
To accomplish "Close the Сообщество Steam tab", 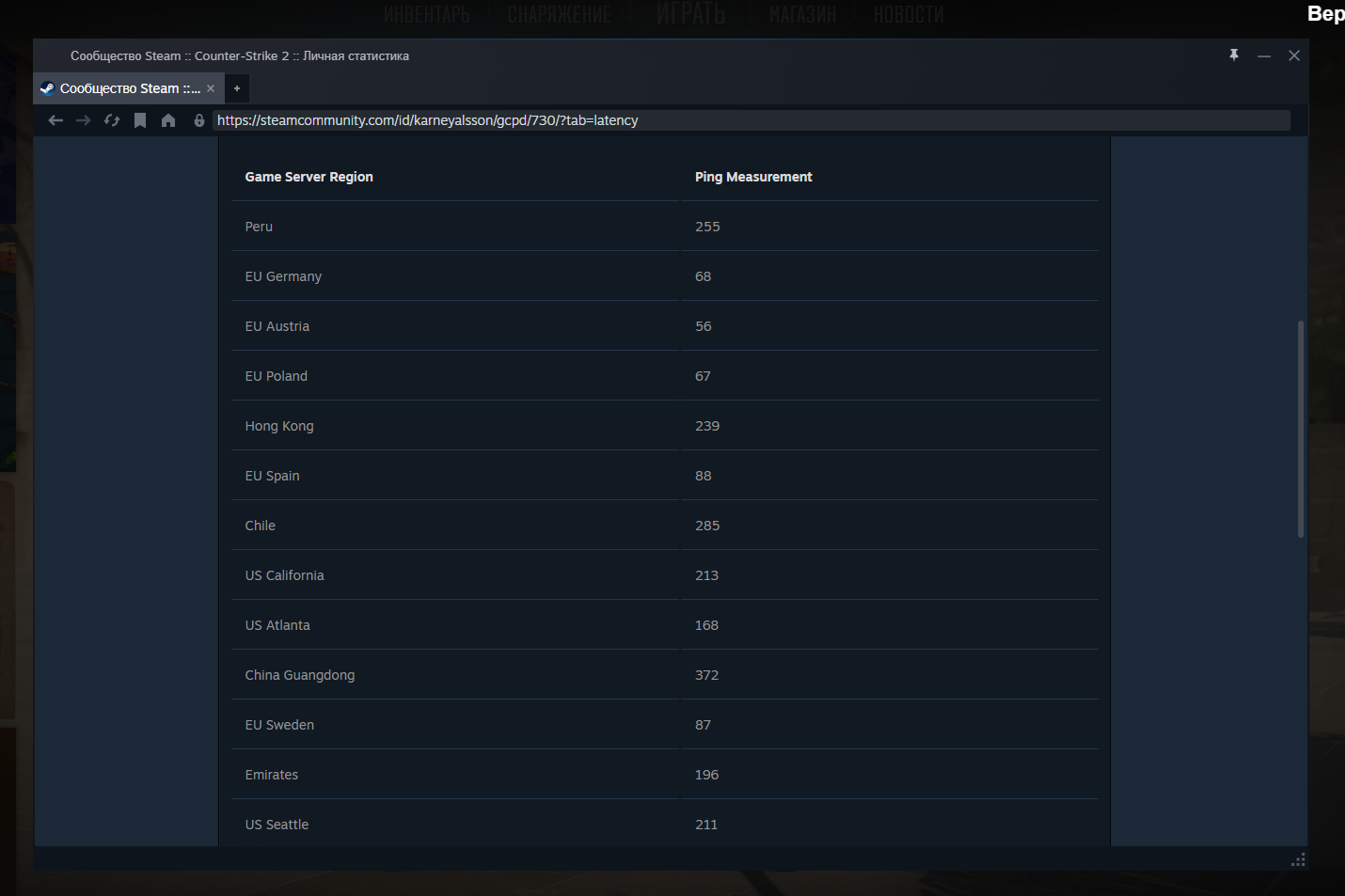I will (x=211, y=88).
